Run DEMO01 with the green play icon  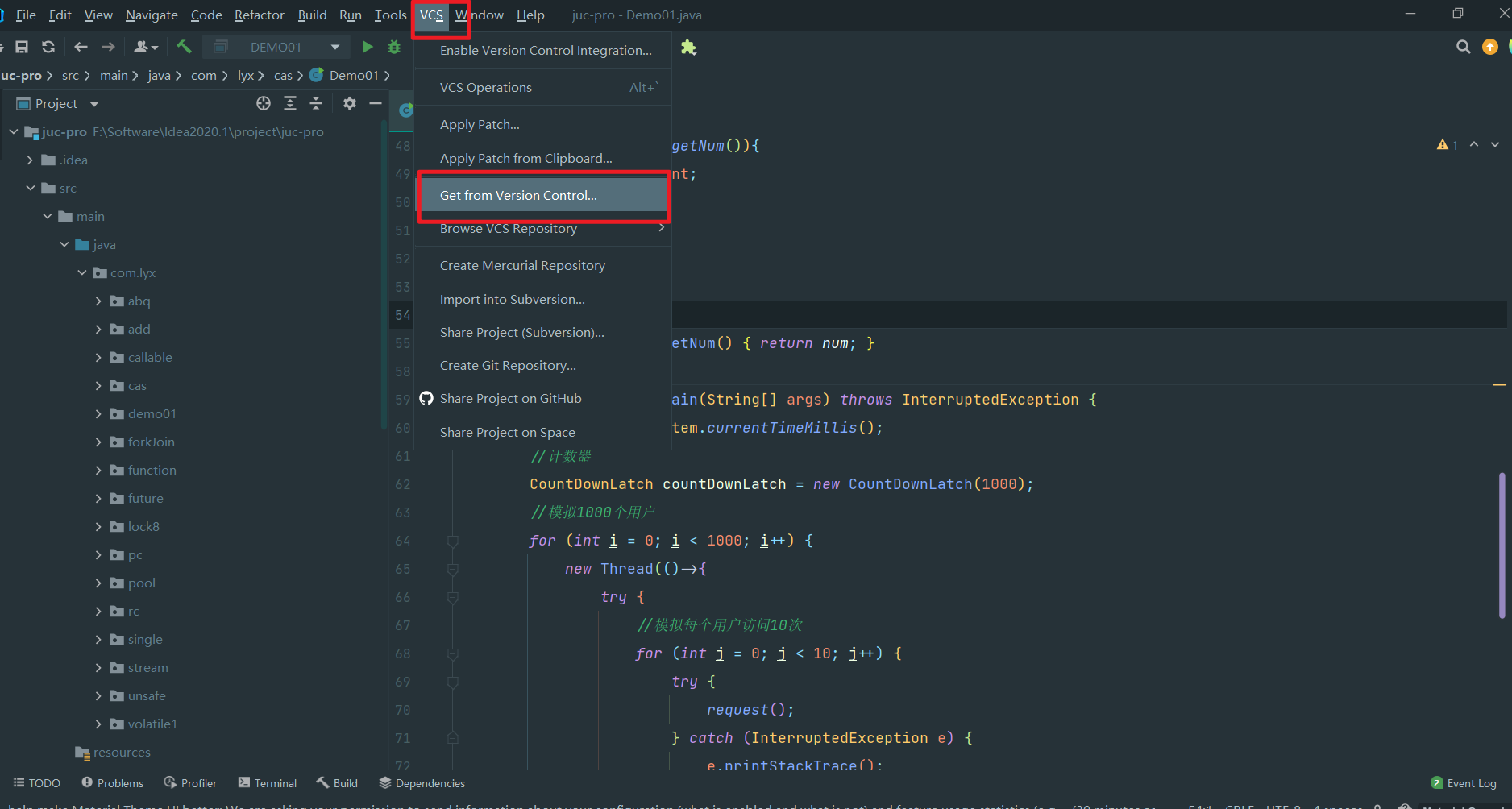point(368,47)
